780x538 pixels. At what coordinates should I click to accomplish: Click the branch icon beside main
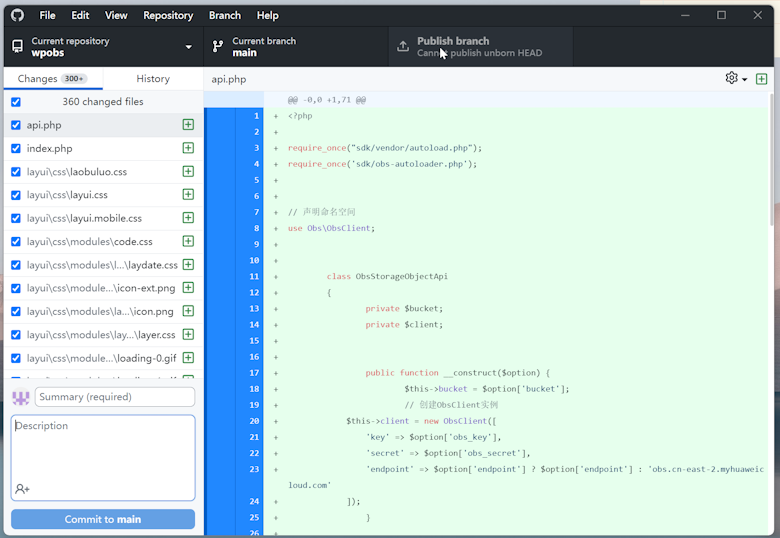(218, 47)
